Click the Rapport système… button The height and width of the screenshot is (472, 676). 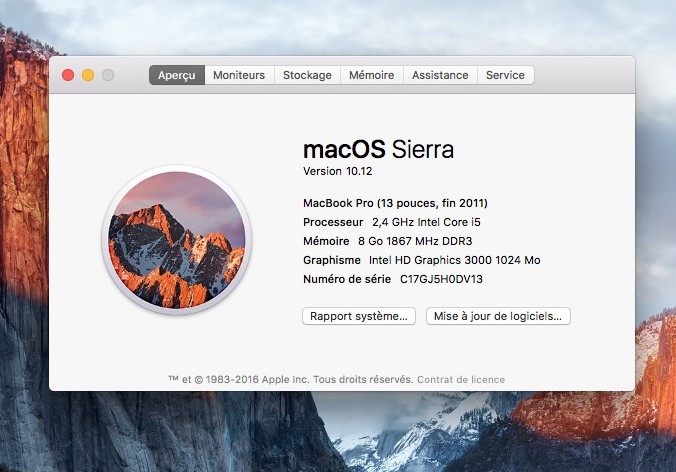click(x=359, y=316)
